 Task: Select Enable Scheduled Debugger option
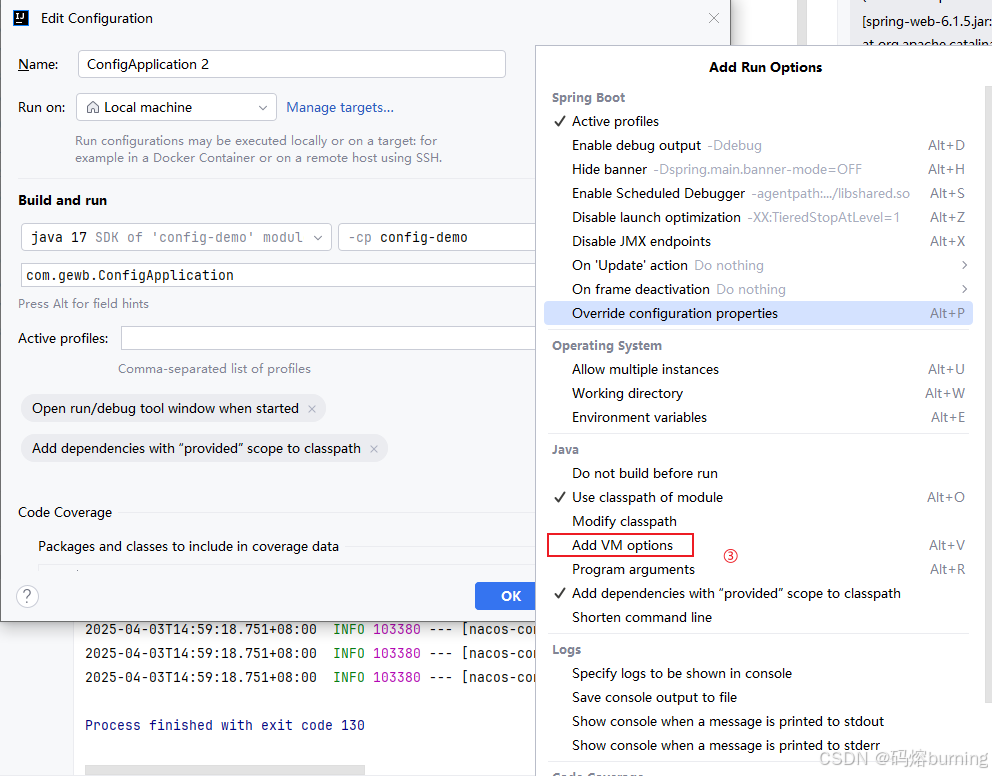tap(758, 194)
